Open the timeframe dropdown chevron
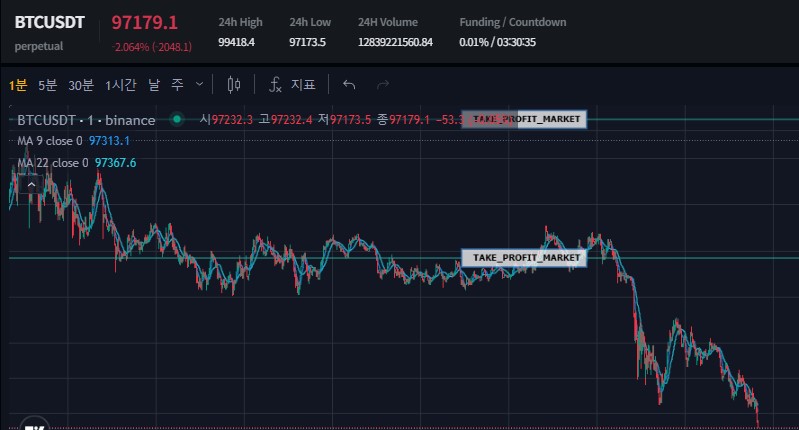This screenshot has height=430, width=799. pyautogui.click(x=200, y=84)
